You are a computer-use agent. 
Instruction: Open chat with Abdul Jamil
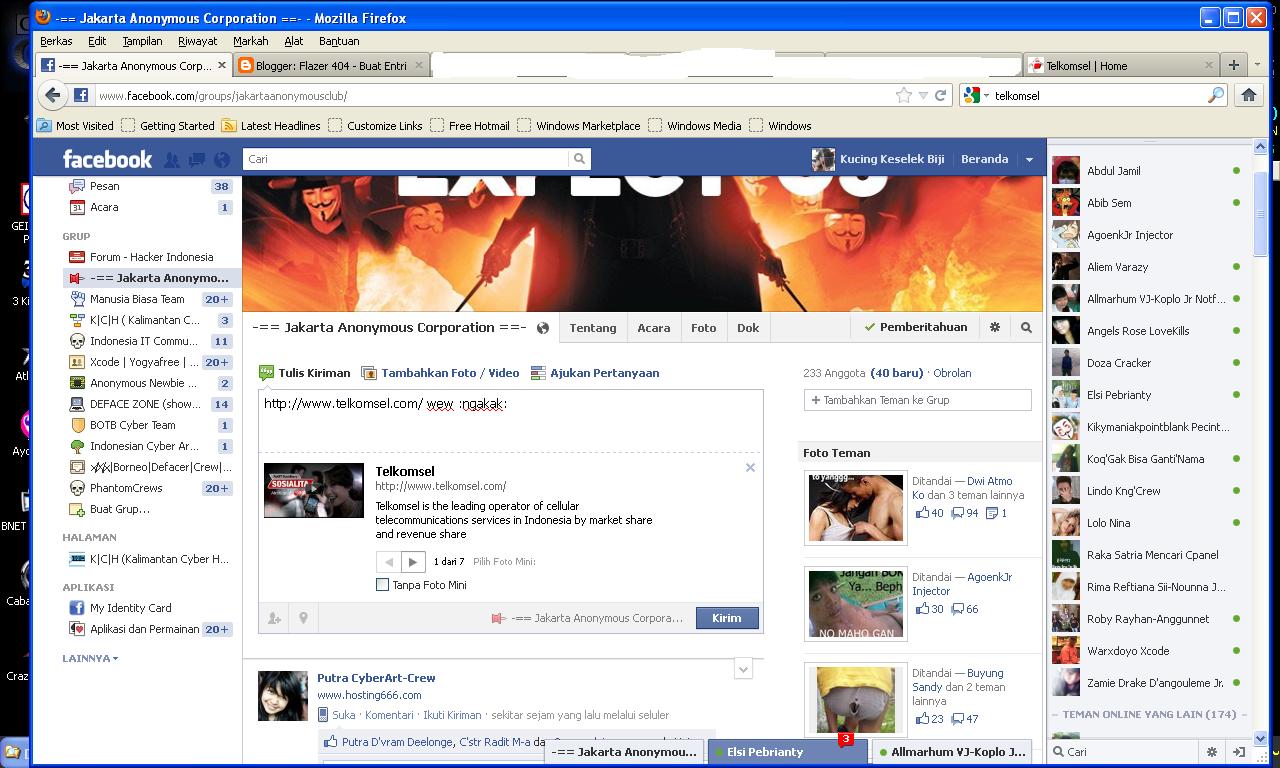click(x=1147, y=171)
